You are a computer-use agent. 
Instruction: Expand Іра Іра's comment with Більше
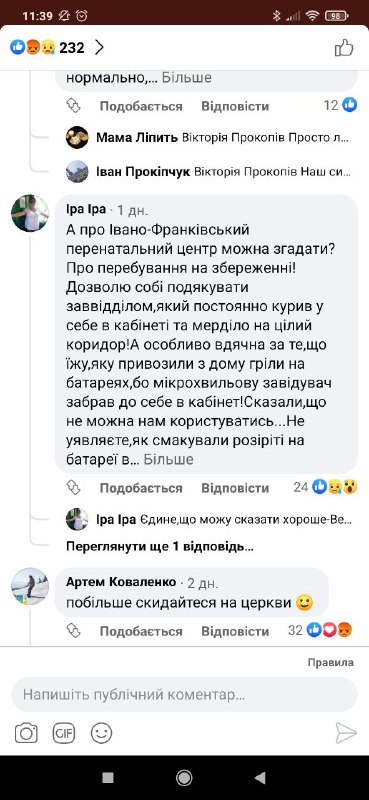click(168, 459)
